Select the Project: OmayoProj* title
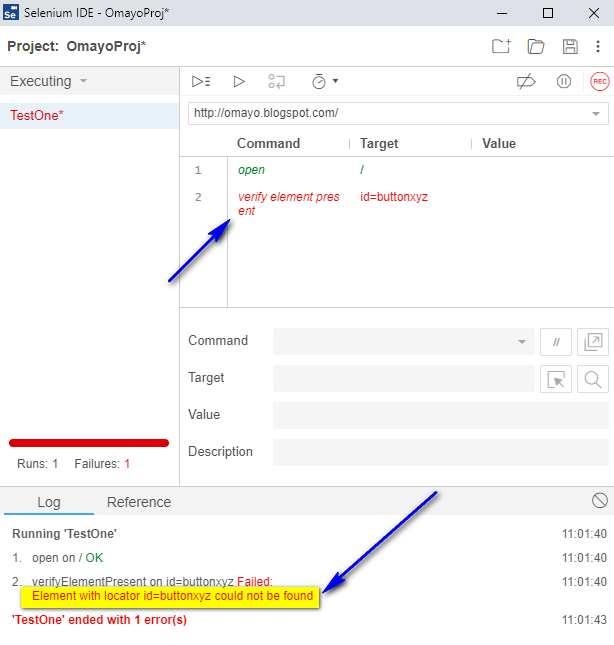The height and width of the screenshot is (645, 614). pos(76,46)
